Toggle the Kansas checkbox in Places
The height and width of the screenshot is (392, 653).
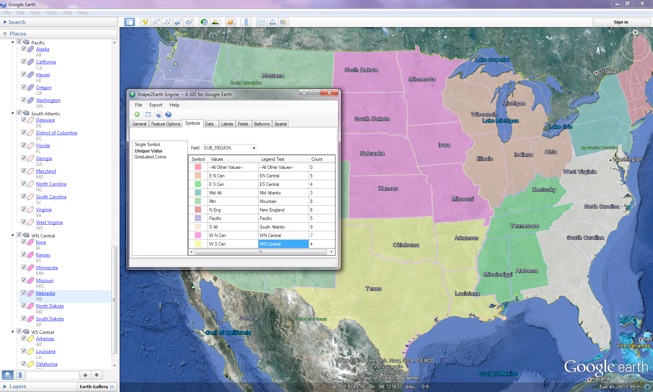(24, 255)
